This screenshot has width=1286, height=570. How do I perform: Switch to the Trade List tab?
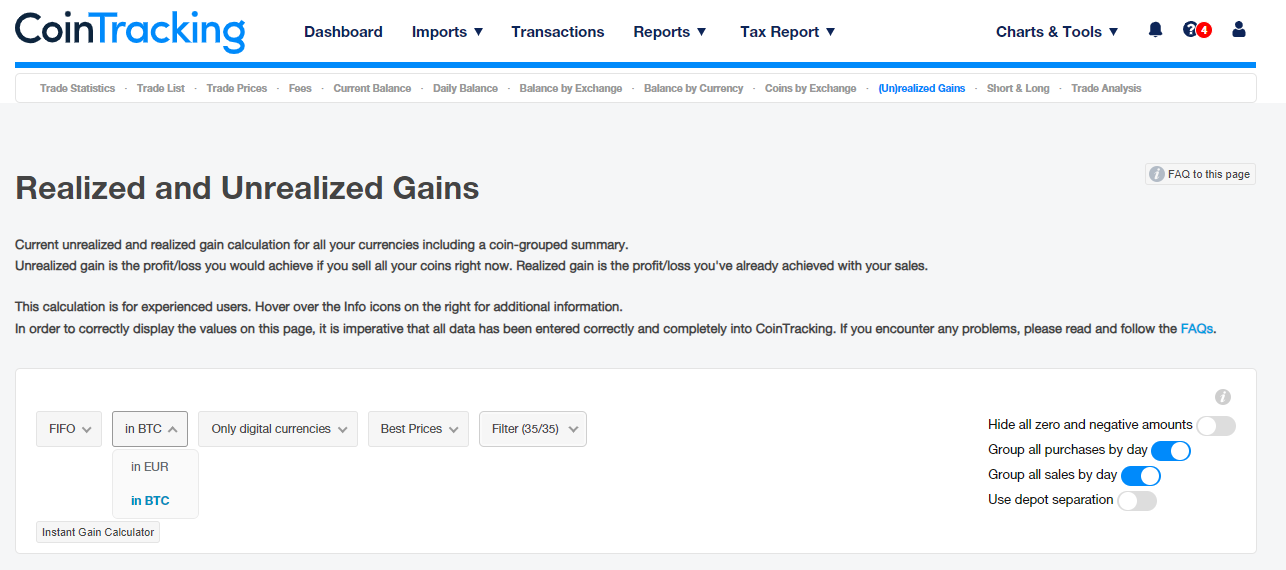(x=161, y=88)
